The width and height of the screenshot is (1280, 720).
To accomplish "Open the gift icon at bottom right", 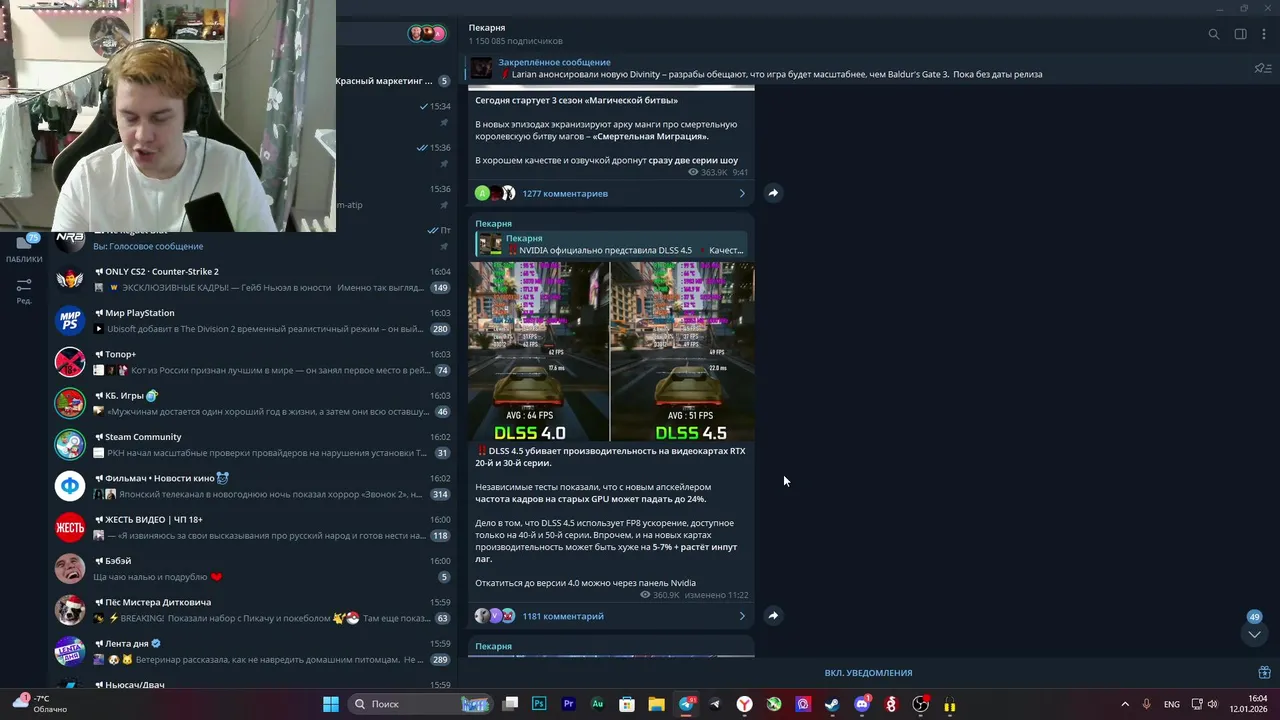I will [x=1264, y=673].
